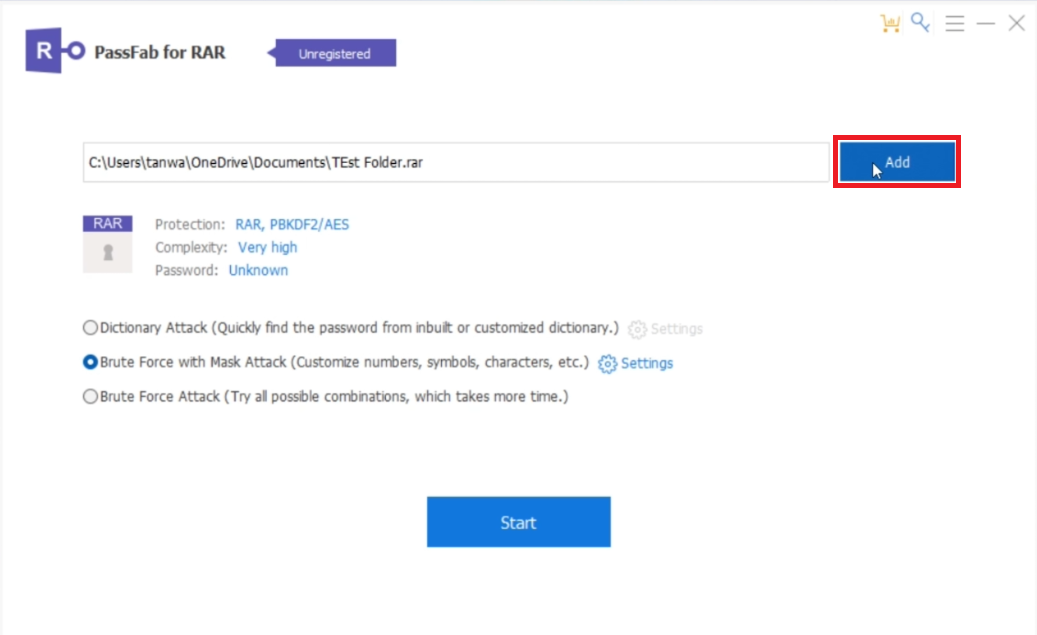Open Settings link for Mask Attack
Viewport: 1037px width, 635px height.
(646, 363)
